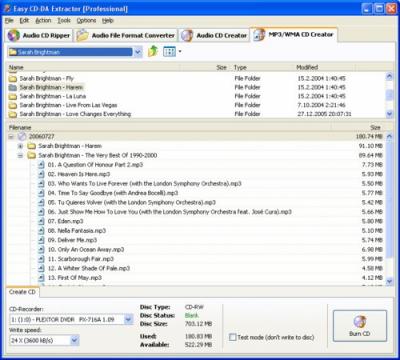Click the folder icon for Sarah Brightman - La Luna

click(13, 96)
